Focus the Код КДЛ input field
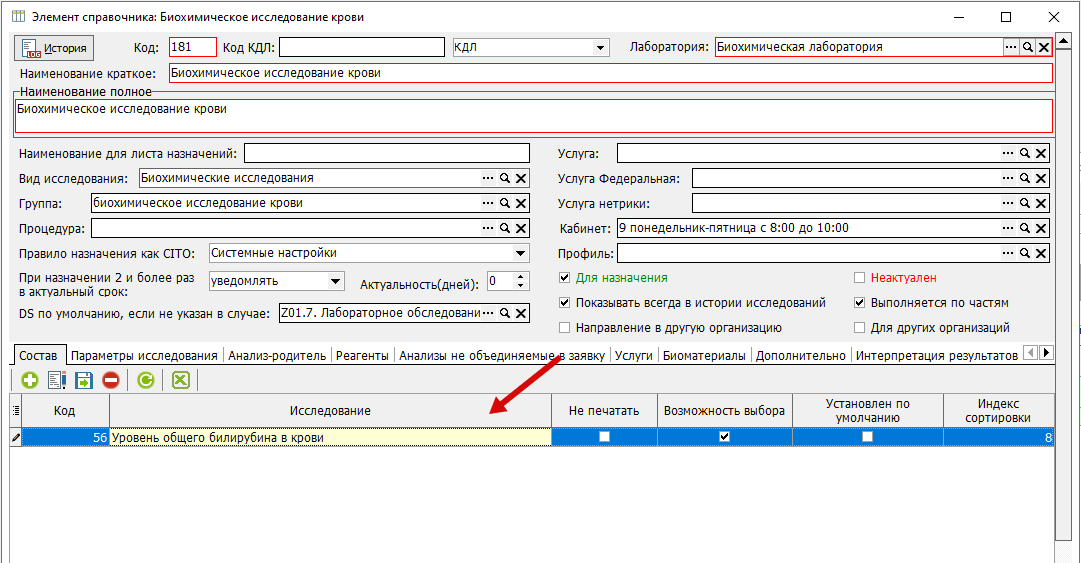 pyautogui.click(x=362, y=47)
